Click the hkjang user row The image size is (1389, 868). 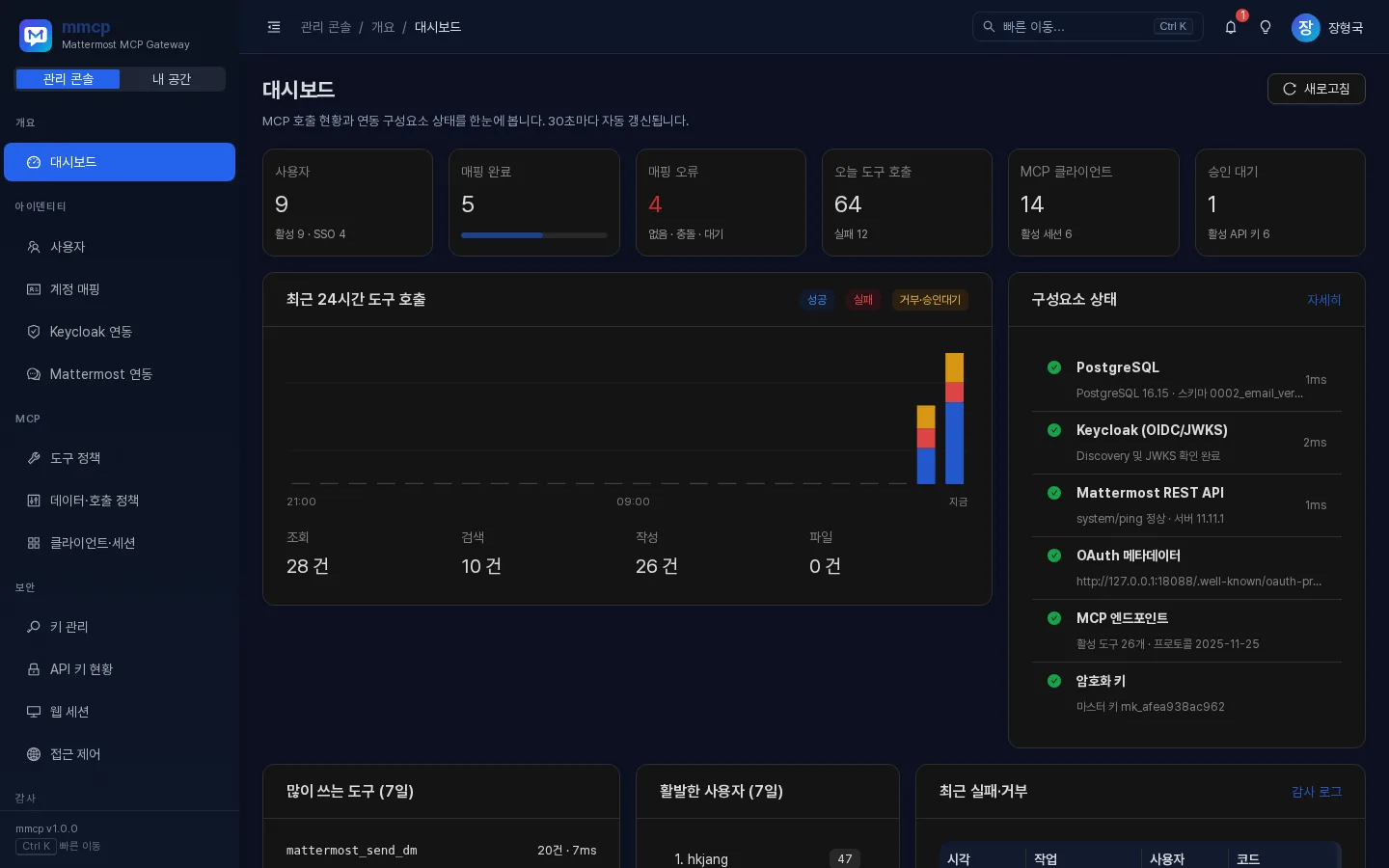pos(767,858)
